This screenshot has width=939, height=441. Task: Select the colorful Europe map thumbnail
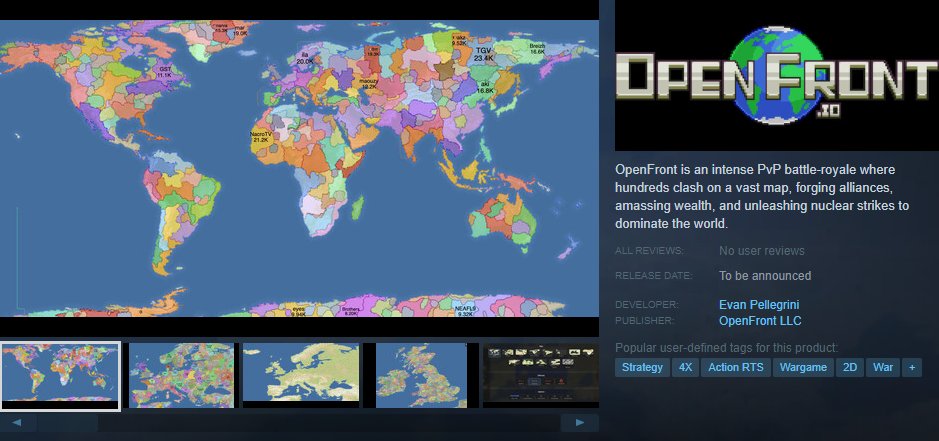point(181,376)
